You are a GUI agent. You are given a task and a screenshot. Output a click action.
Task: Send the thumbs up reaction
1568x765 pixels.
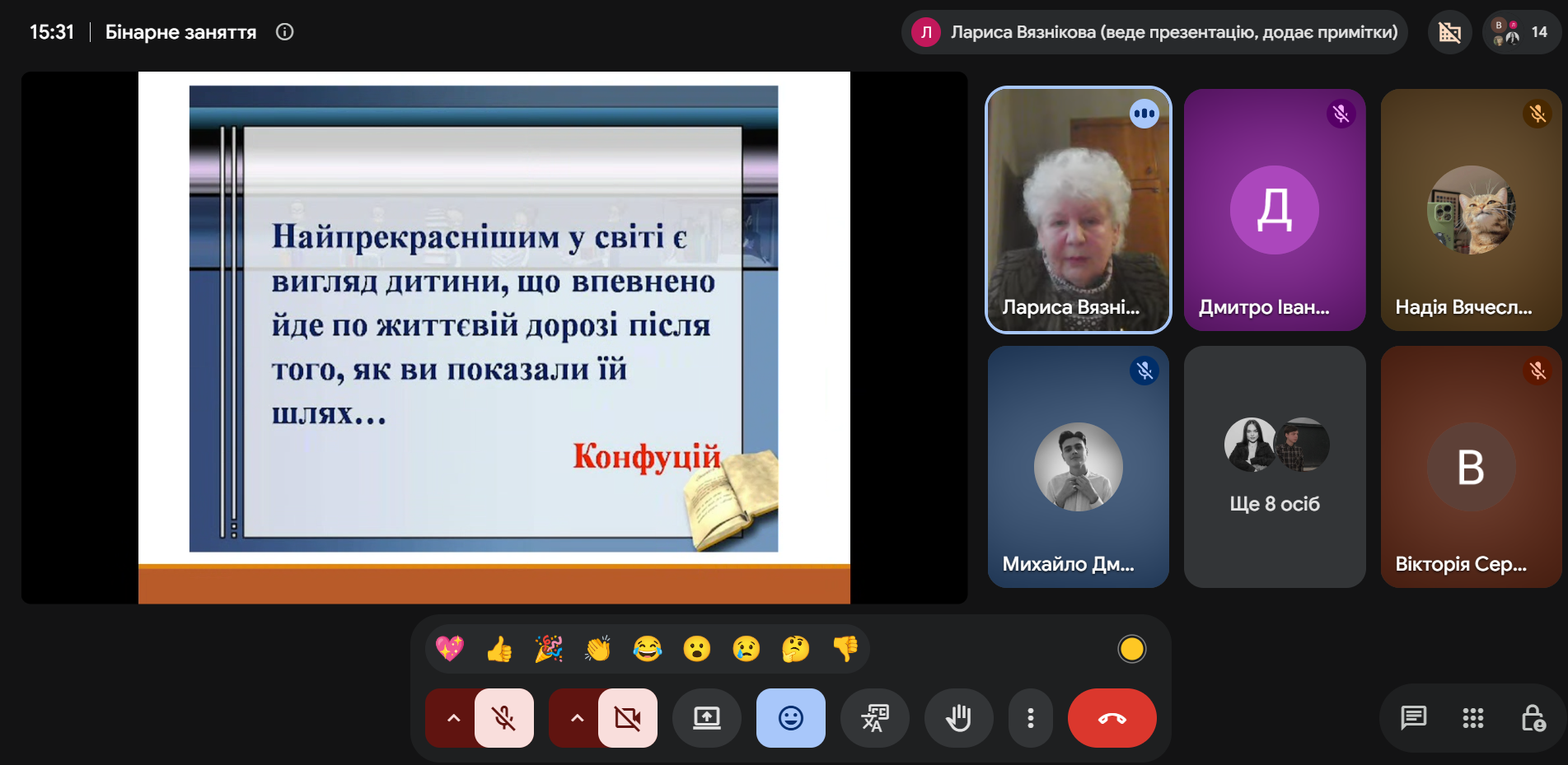(x=499, y=649)
